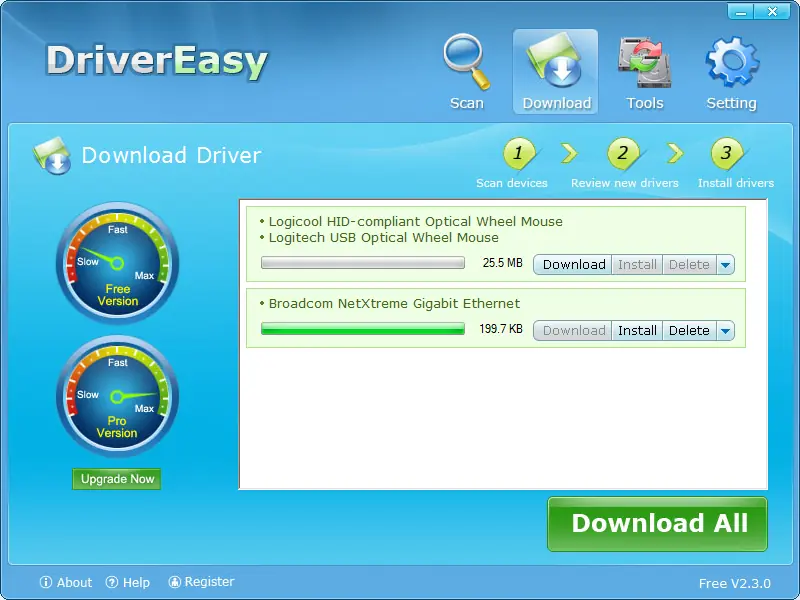Image resolution: width=800 pixels, height=600 pixels.
Task: Click step 2 Review new drivers badge
Action: click(x=623, y=153)
